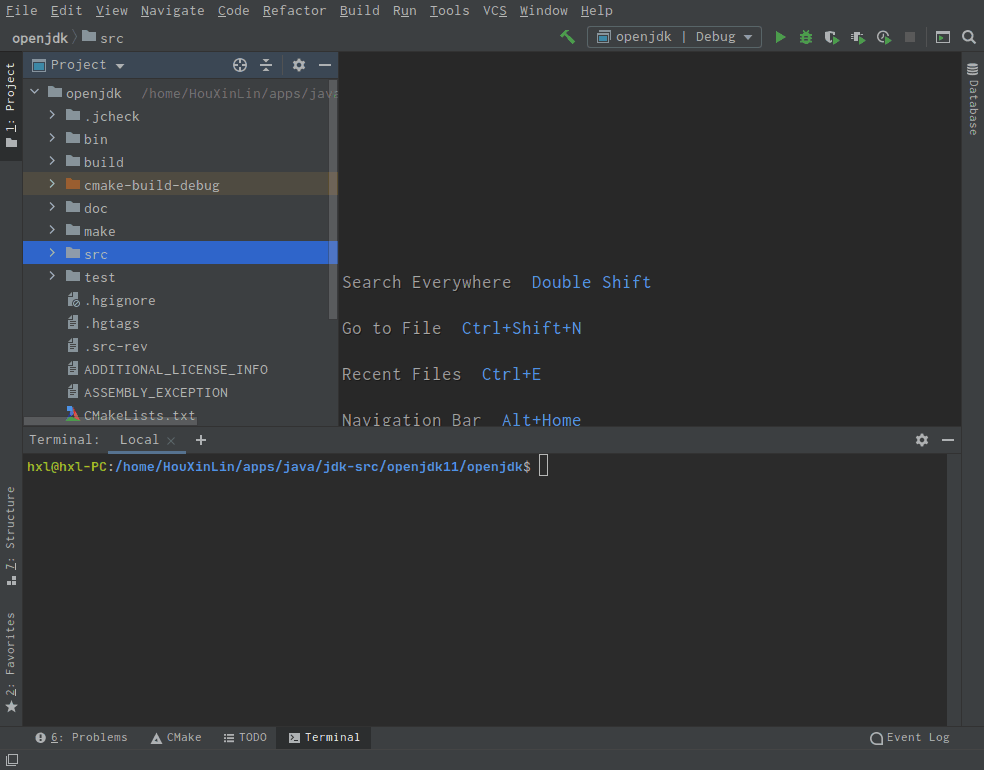The image size is (984, 770).
Task: Start debugging with the bug icon
Action: [806, 37]
